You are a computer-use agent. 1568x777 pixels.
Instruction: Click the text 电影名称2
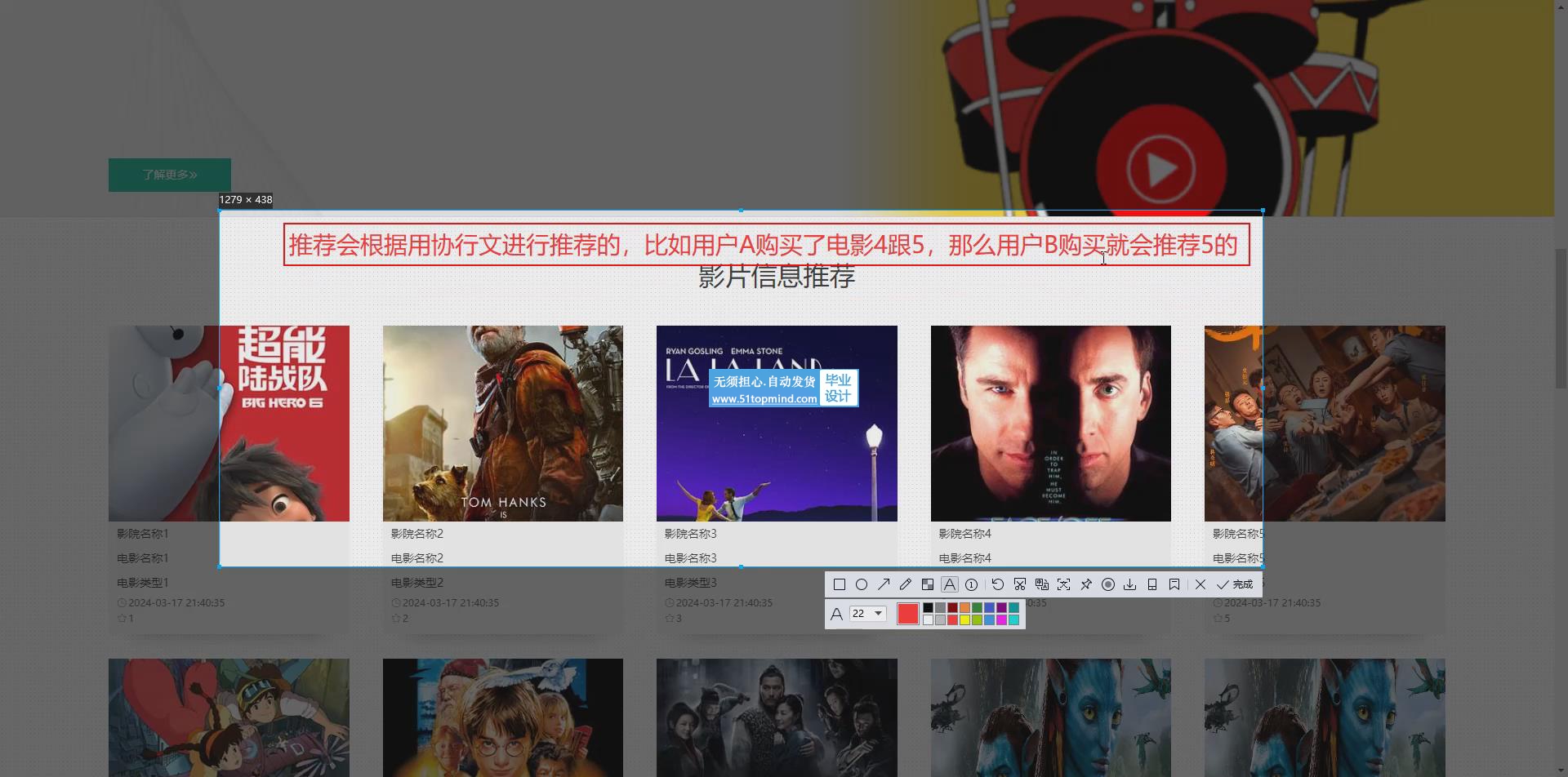416,558
